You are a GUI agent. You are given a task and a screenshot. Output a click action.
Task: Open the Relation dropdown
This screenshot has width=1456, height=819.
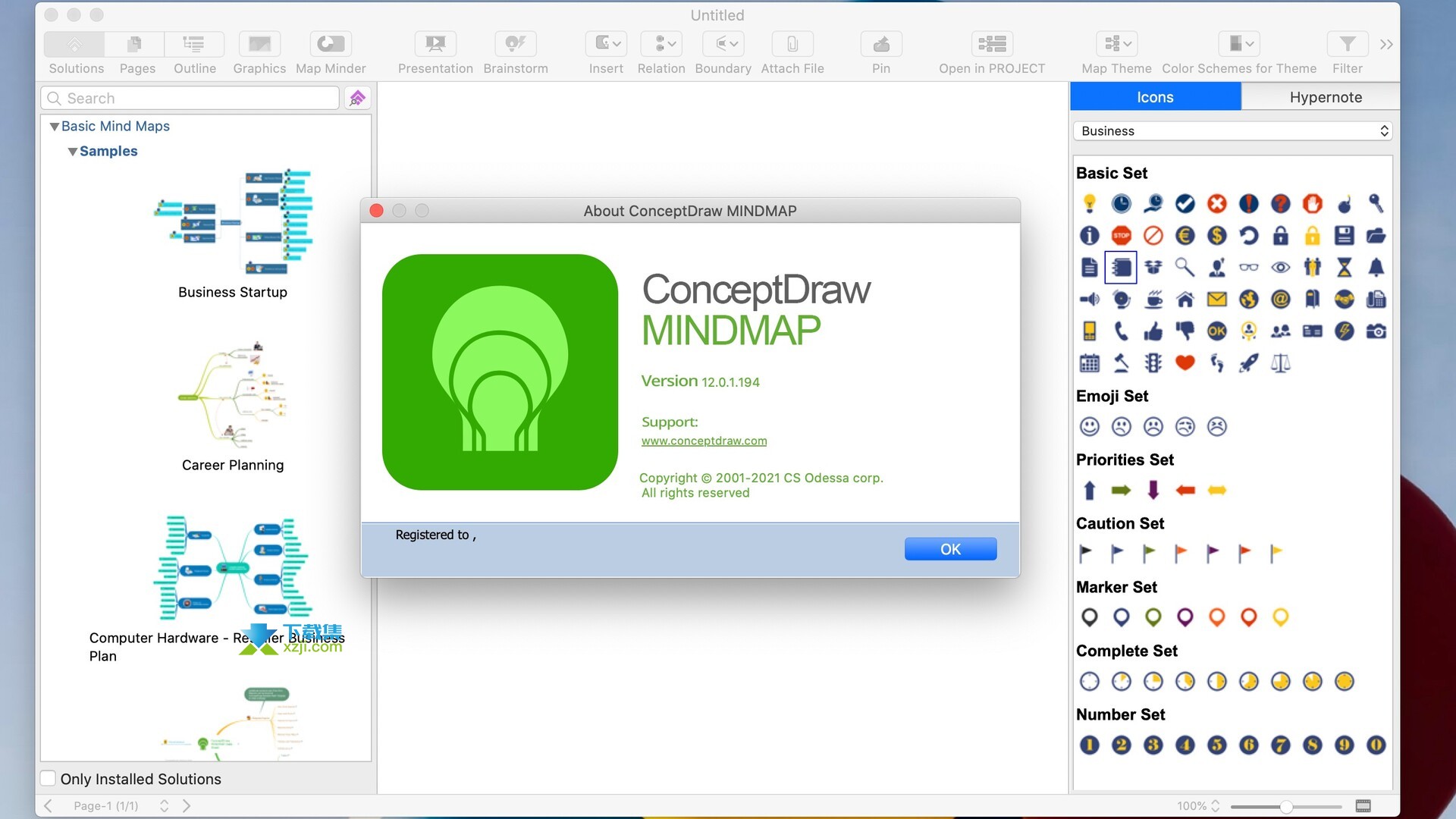click(661, 44)
